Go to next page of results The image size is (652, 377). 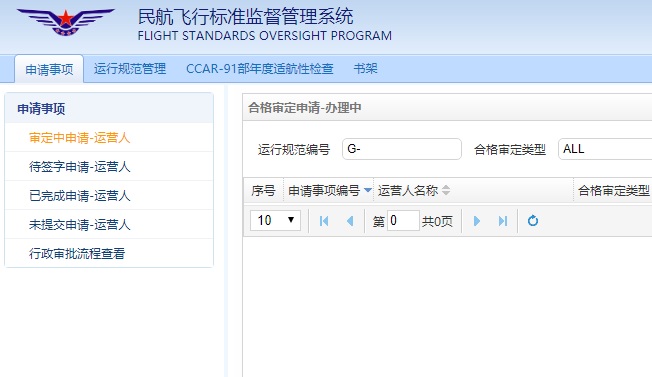[477, 221]
